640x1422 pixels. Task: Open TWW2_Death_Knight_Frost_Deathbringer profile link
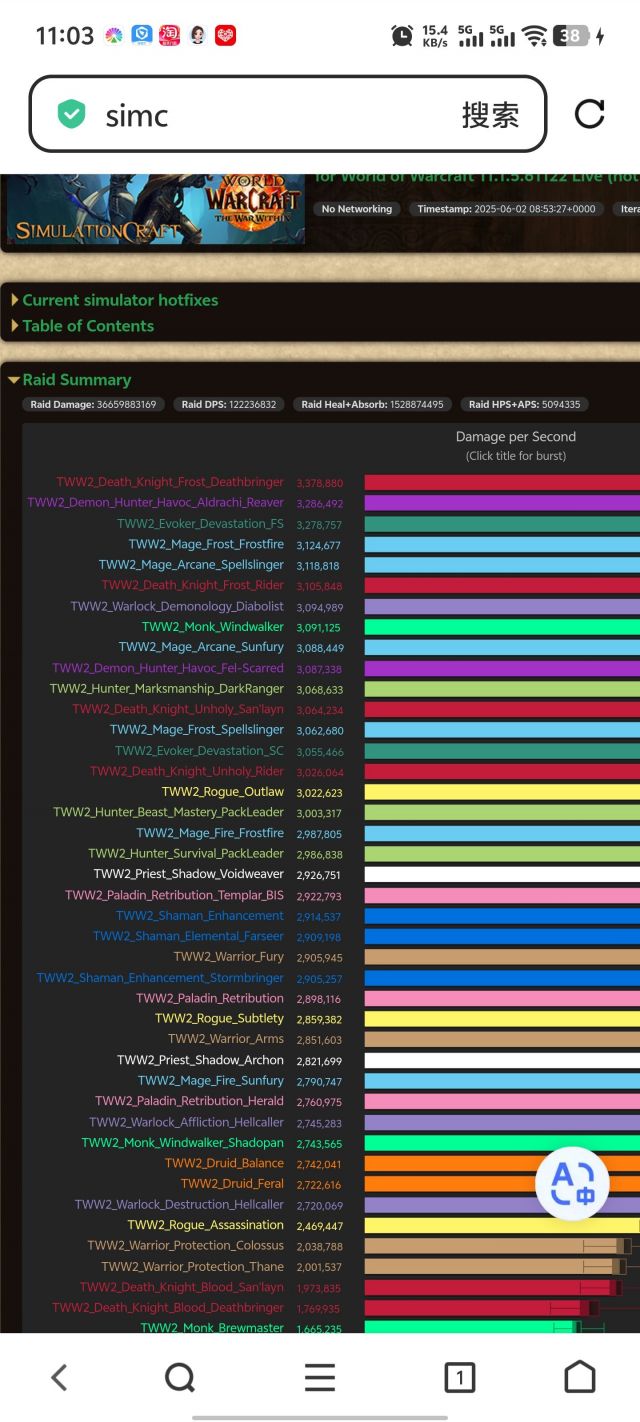pos(170,482)
